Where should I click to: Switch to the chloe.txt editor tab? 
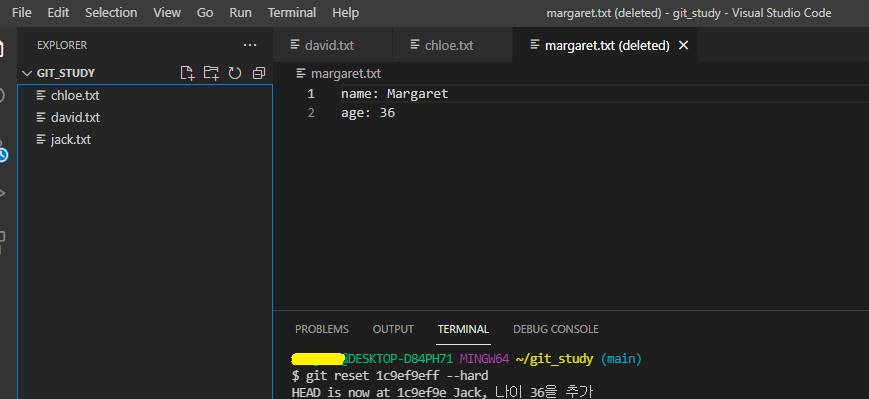pos(453,45)
